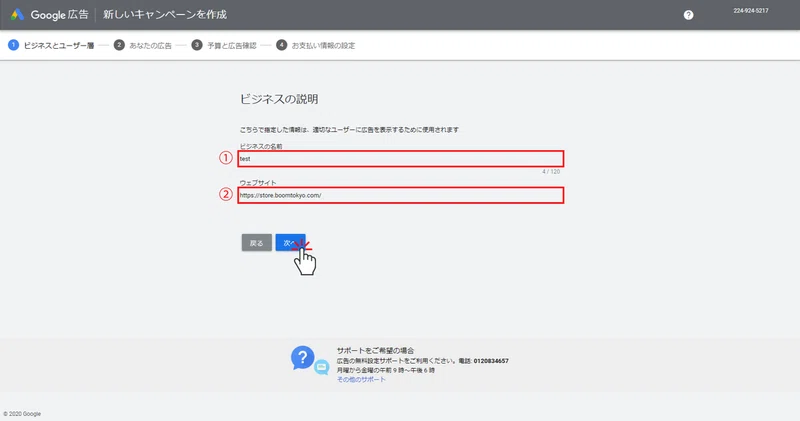Click the ビジネスの説明 heading
The height and width of the screenshot is (421, 800).
279,99
